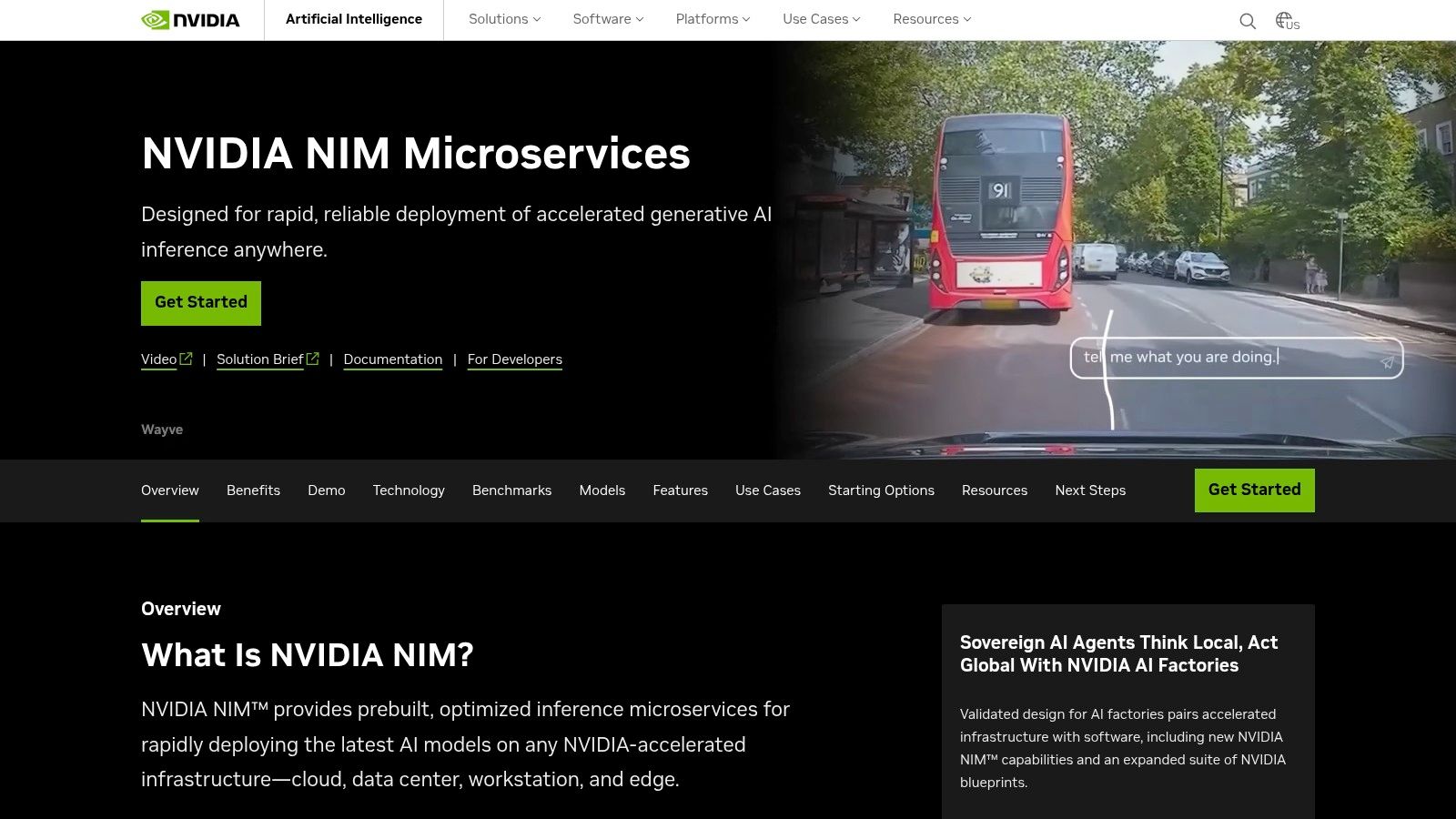Screen dimensions: 1456x819
Task: Go to the Models section tab
Action: coord(602,490)
